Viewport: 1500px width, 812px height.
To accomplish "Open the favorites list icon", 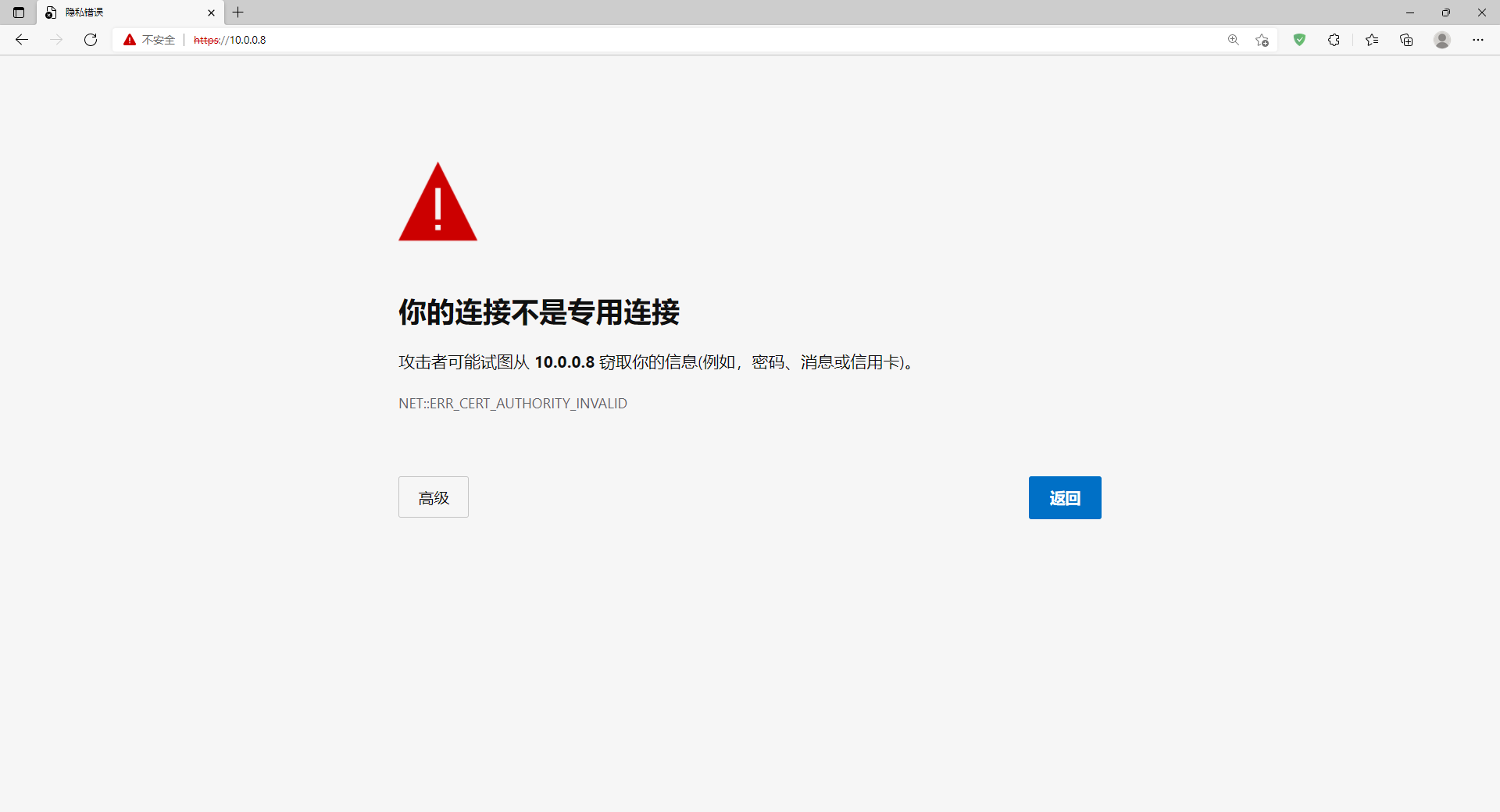I will tap(1372, 40).
